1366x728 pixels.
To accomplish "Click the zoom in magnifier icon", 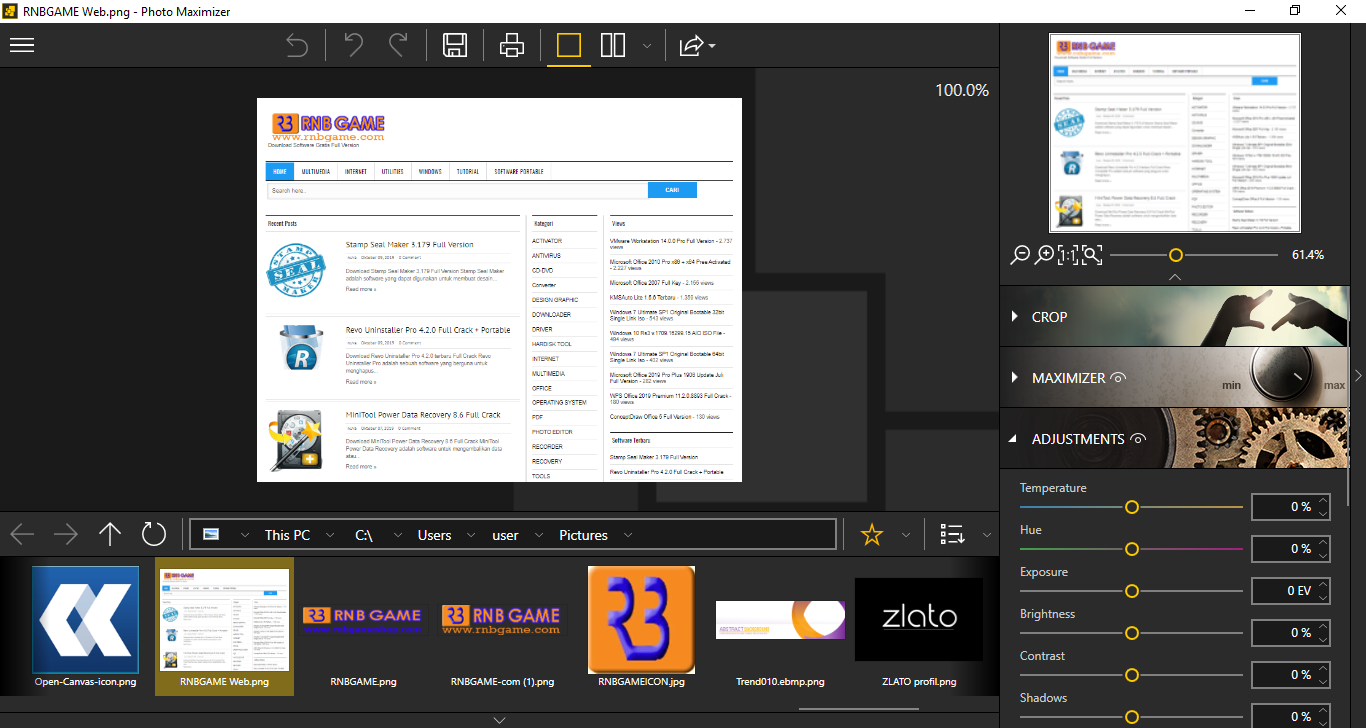I will (1044, 255).
